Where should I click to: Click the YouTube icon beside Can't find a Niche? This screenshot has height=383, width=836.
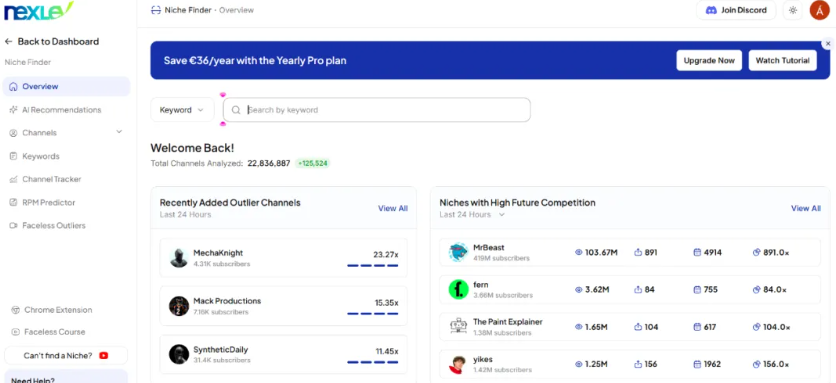point(103,355)
